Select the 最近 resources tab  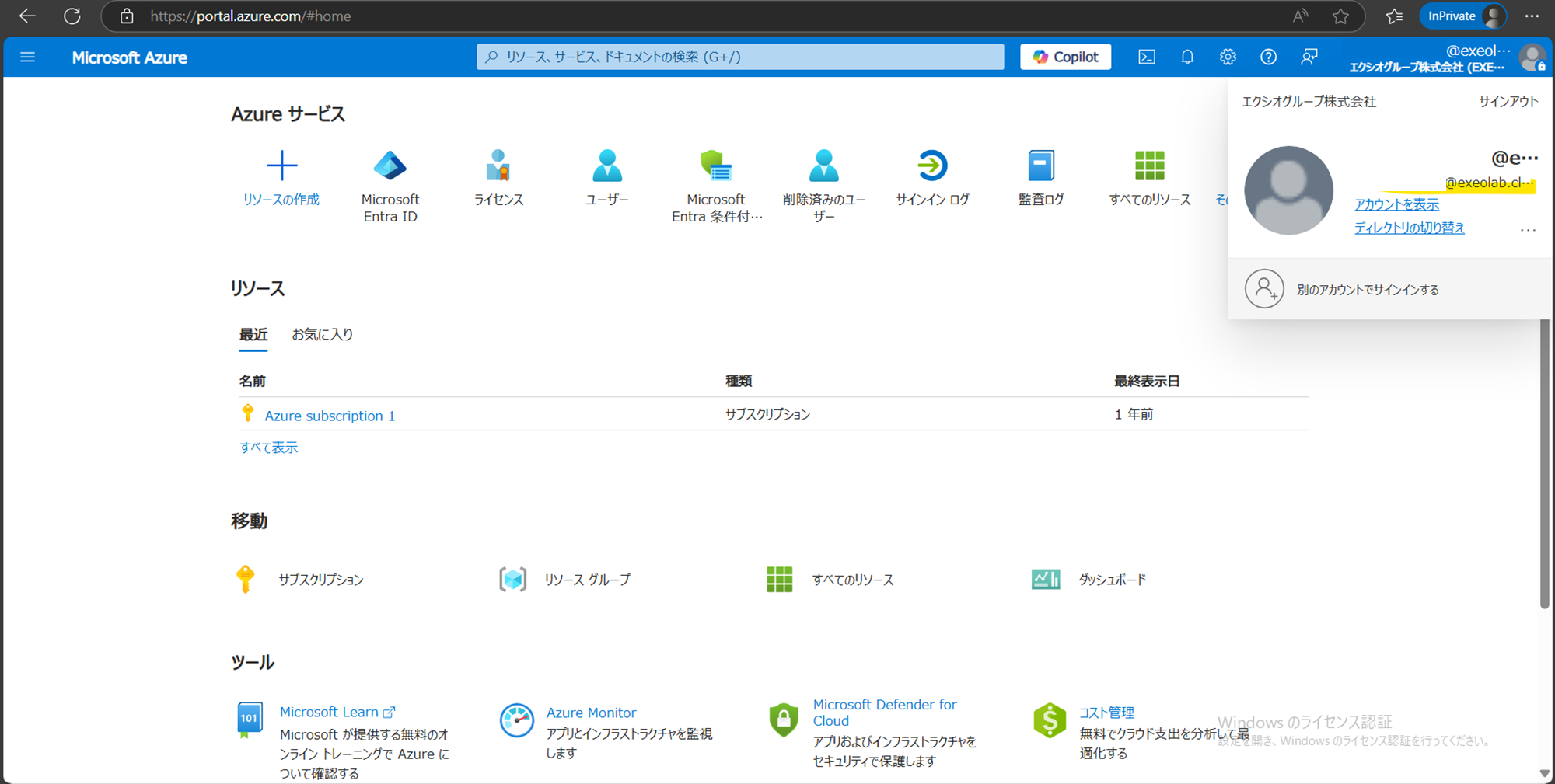coord(253,334)
